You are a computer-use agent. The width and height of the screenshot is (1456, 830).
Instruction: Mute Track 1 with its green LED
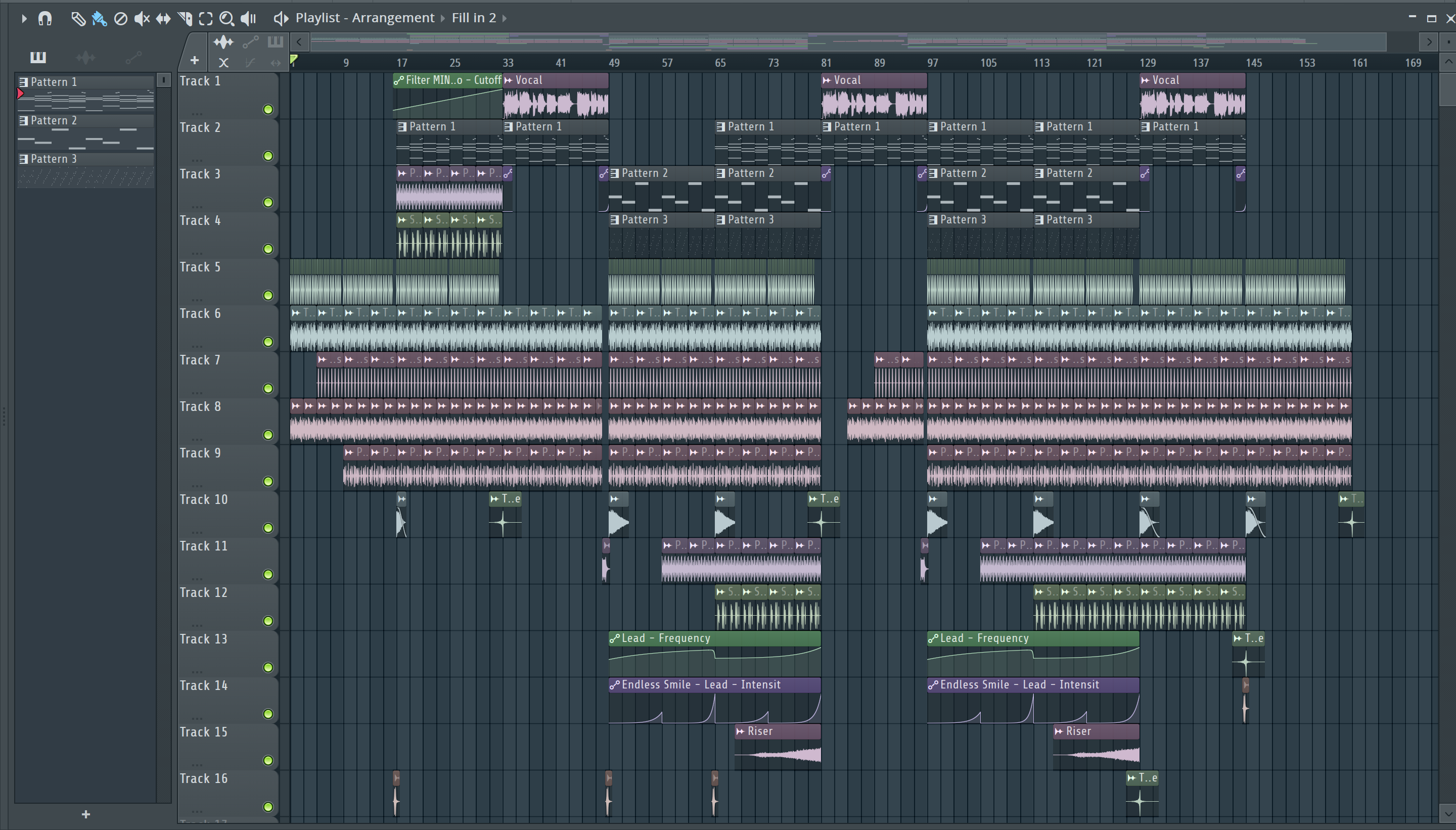268,110
